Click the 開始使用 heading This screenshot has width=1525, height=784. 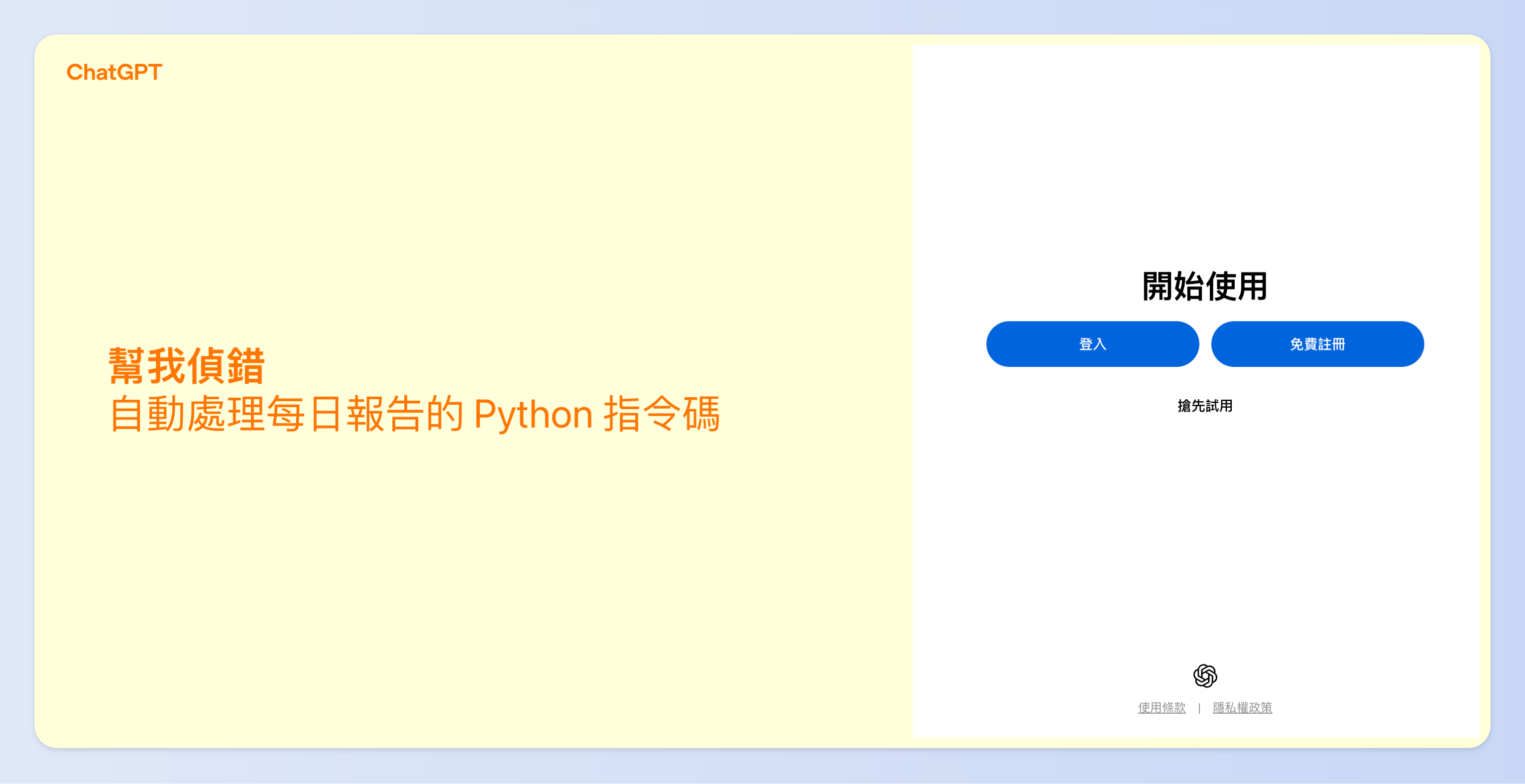point(1205,286)
